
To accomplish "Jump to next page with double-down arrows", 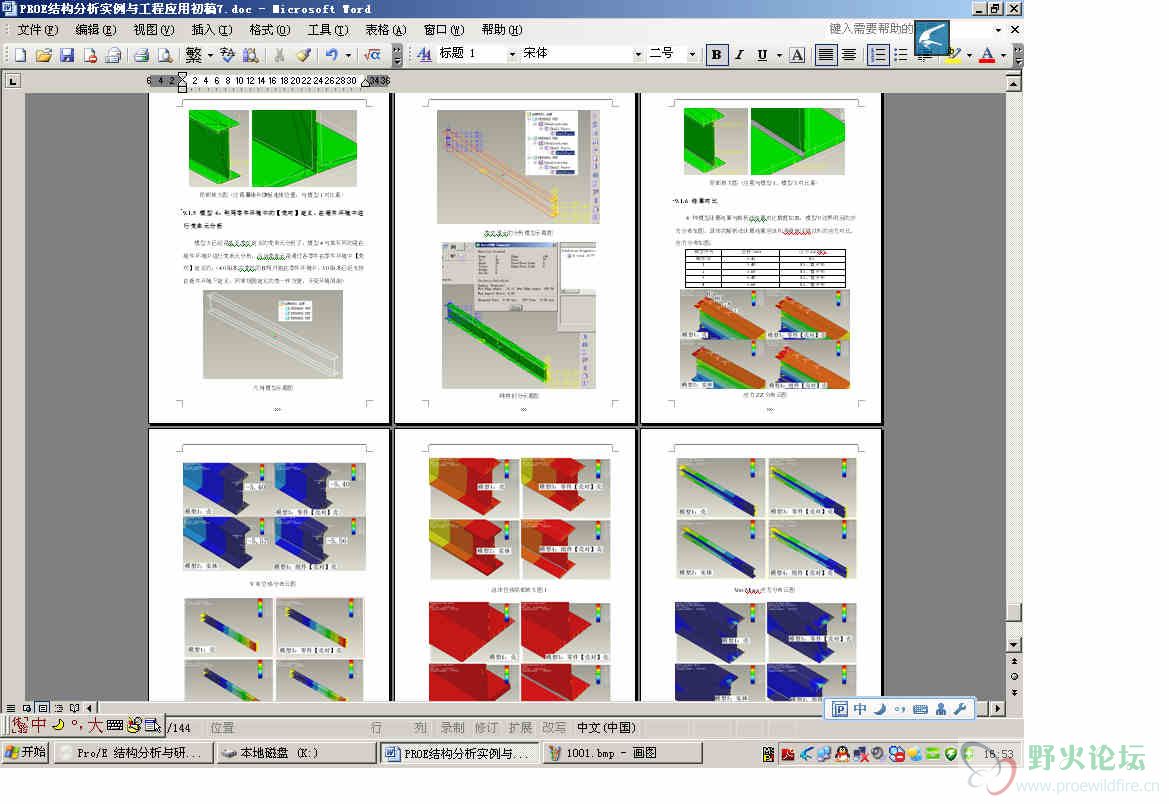I will [x=1014, y=692].
